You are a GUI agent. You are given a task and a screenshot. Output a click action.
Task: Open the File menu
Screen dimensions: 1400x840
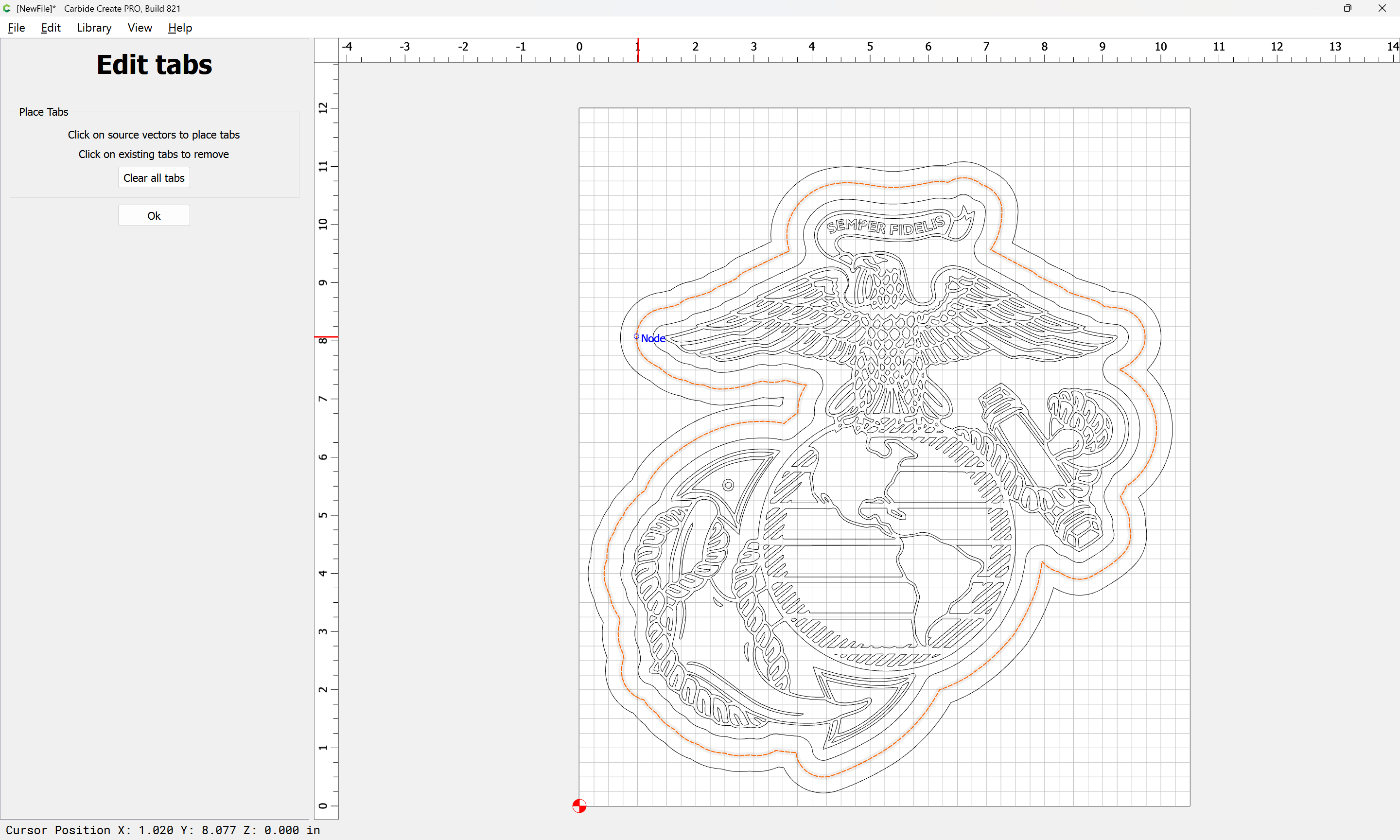17,28
